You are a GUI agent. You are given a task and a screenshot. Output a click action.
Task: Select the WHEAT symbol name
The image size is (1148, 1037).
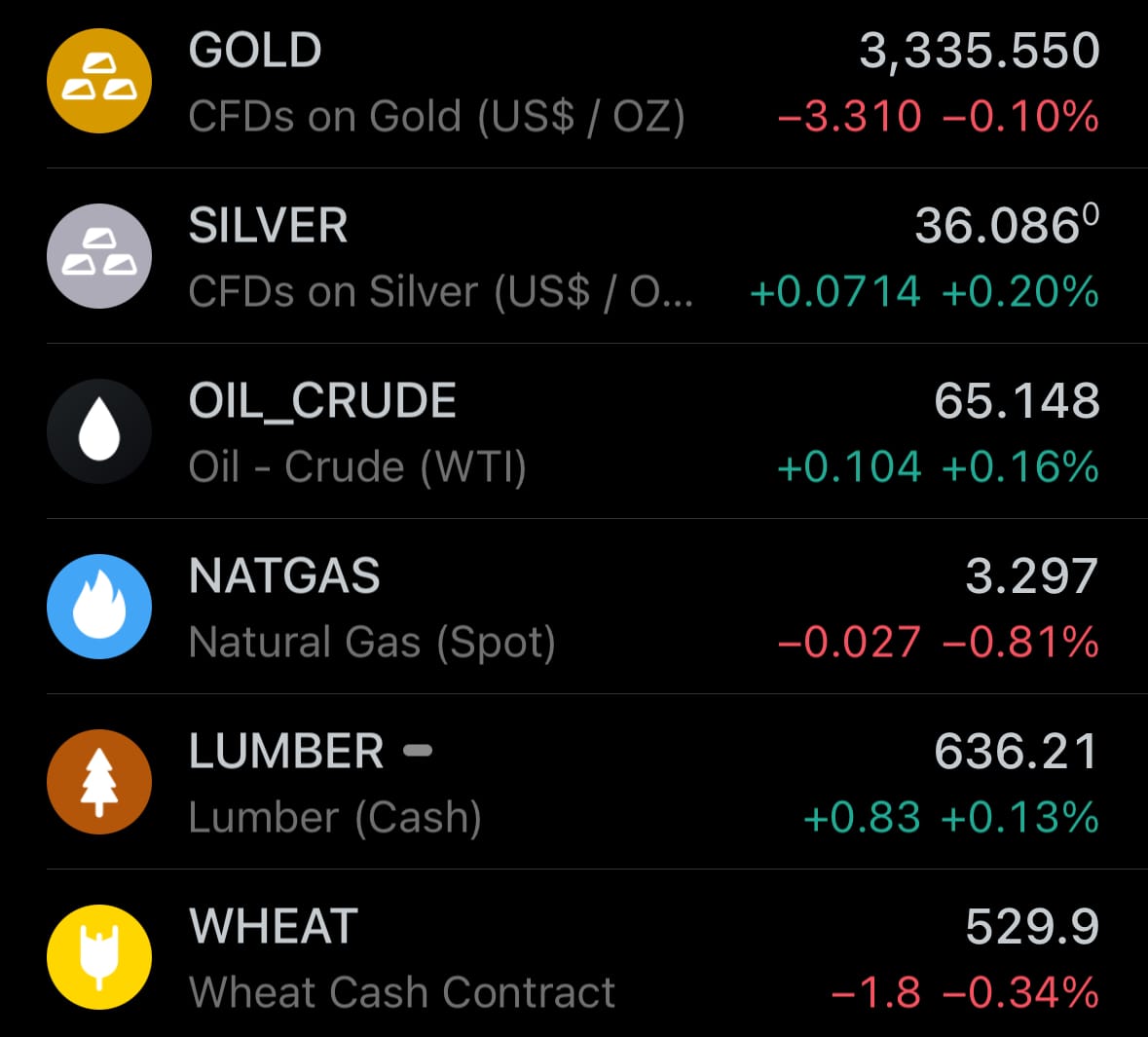(274, 926)
